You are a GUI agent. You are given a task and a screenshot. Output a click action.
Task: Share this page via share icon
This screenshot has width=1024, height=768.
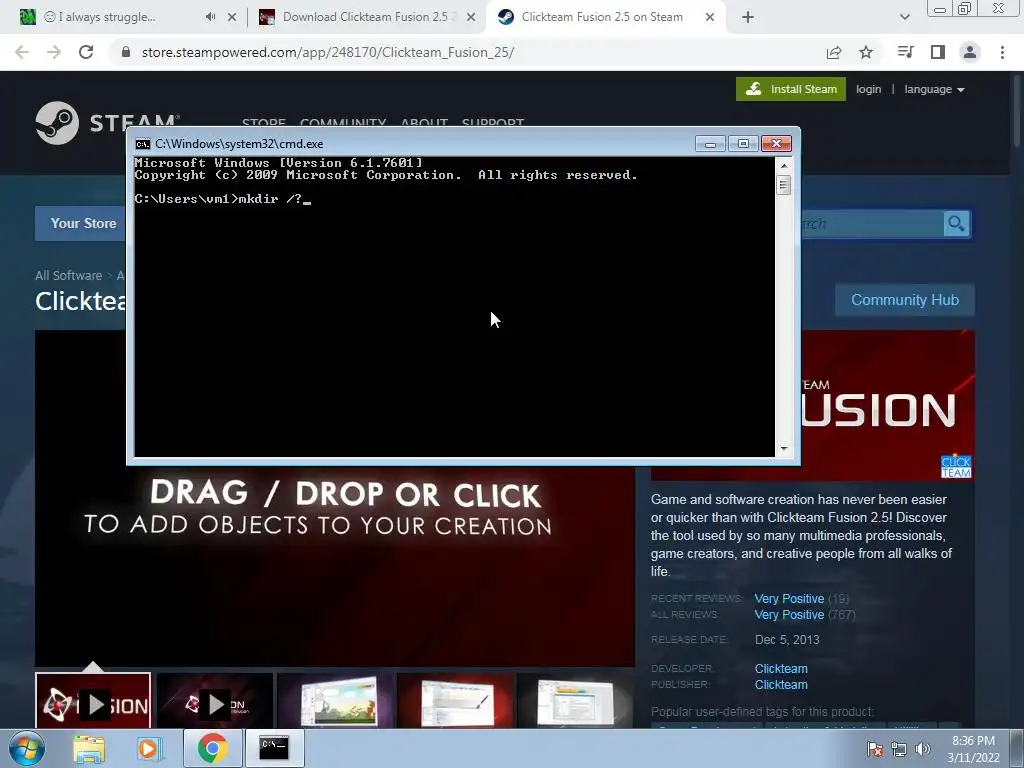coord(834,52)
